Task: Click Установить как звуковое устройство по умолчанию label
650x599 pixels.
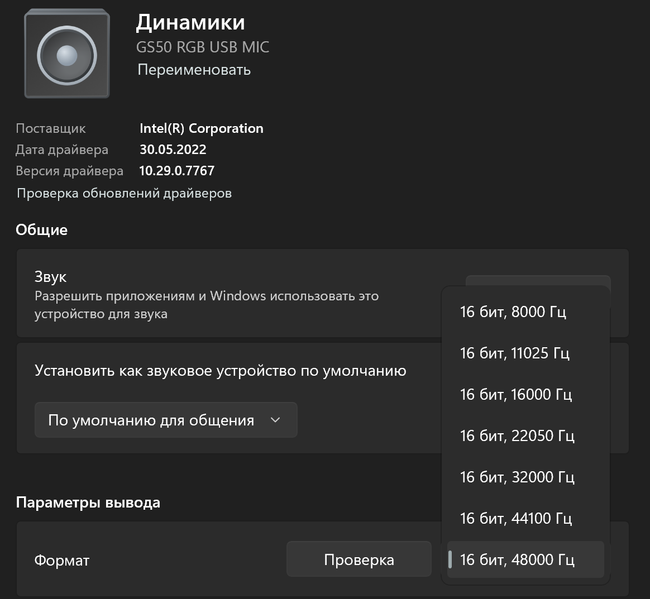Action: tap(220, 371)
